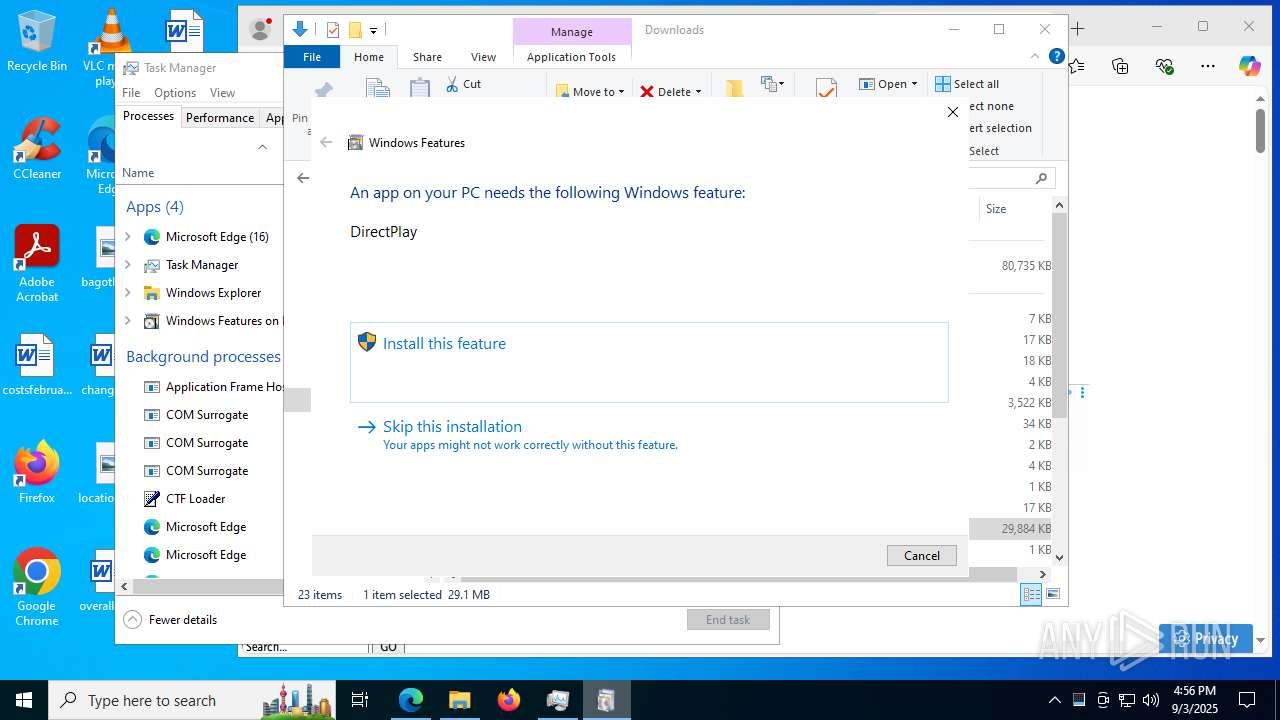Open the Move to dropdown

(590, 91)
